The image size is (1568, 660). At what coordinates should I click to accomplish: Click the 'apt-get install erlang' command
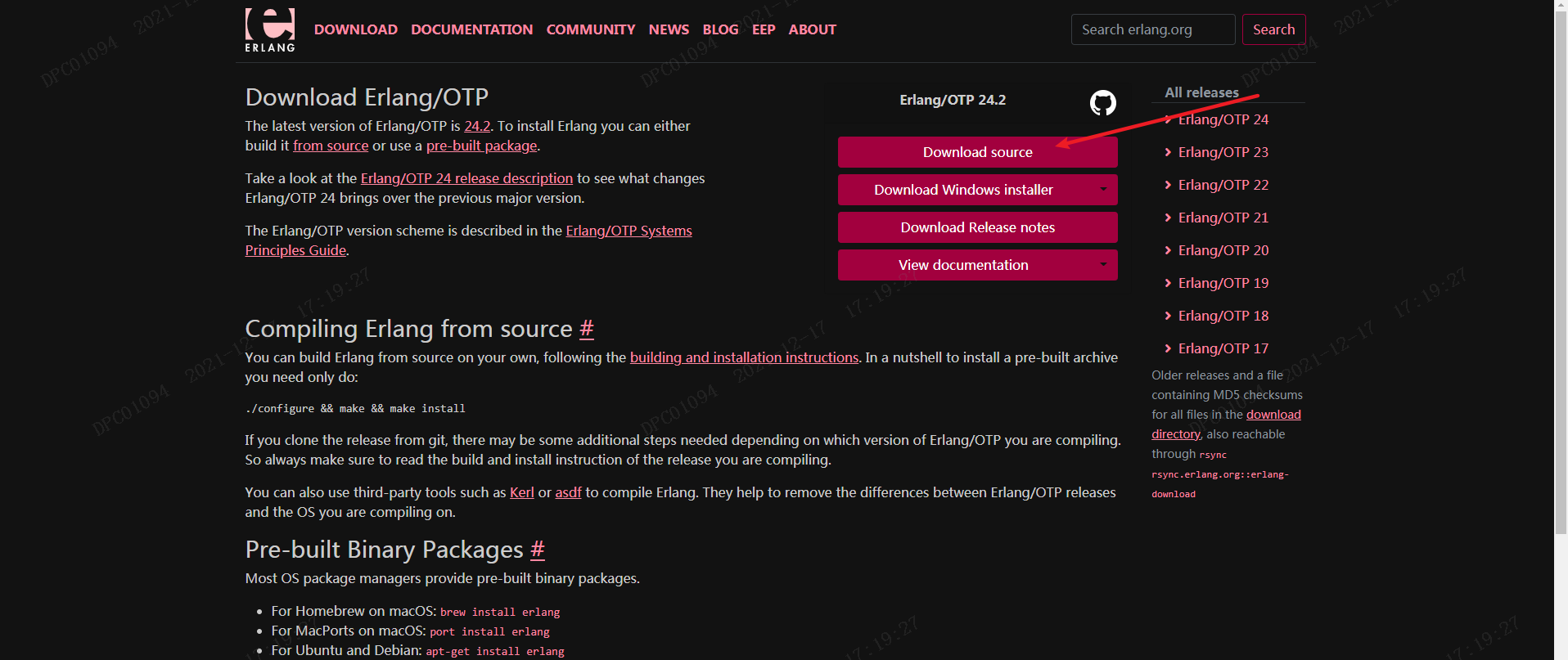495,651
